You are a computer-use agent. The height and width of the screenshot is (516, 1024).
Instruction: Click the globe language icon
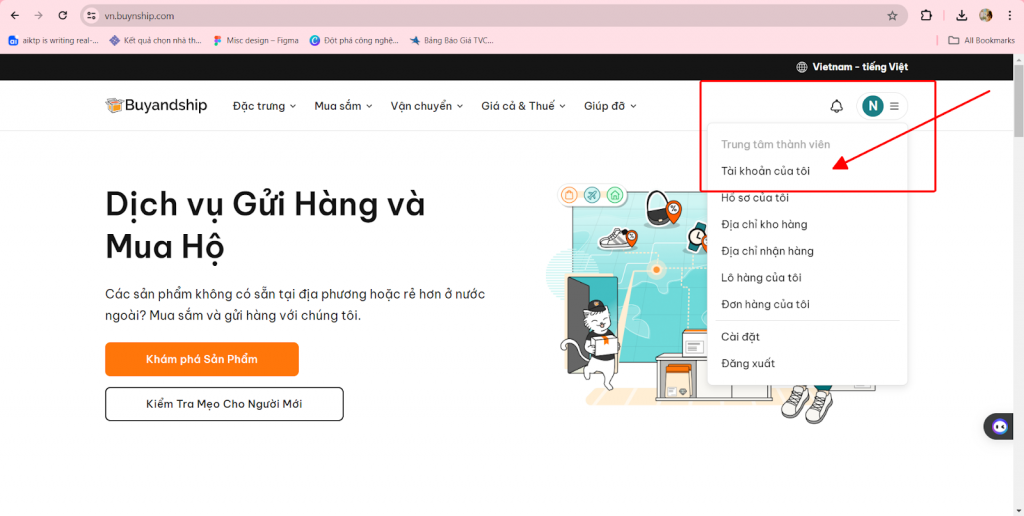801,67
